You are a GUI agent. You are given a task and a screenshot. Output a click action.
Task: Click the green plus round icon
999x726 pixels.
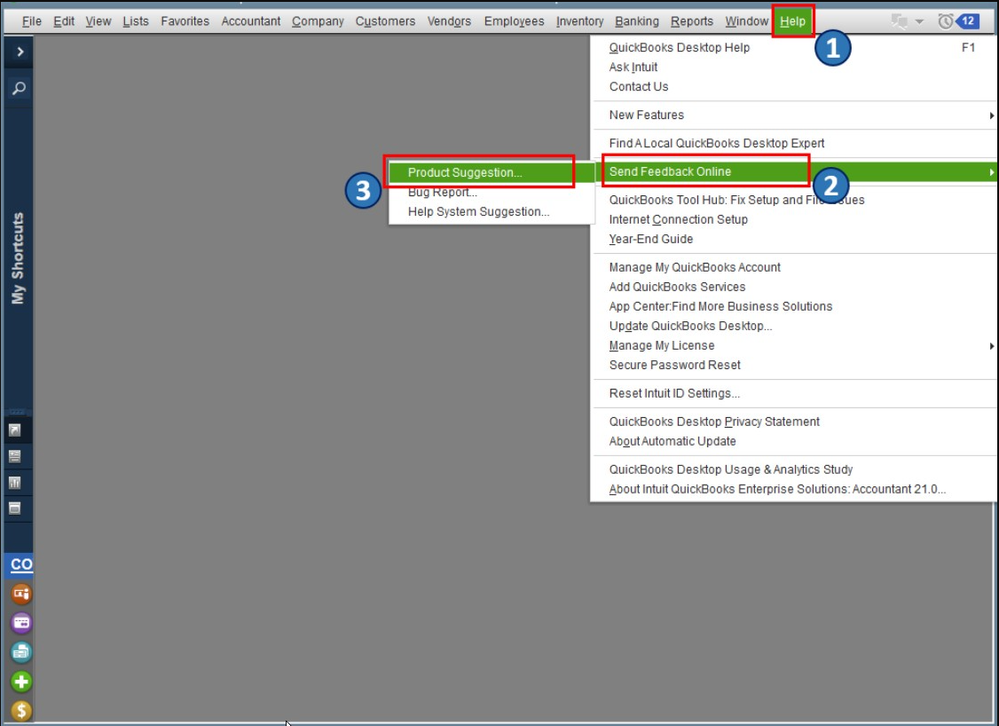click(21, 681)
